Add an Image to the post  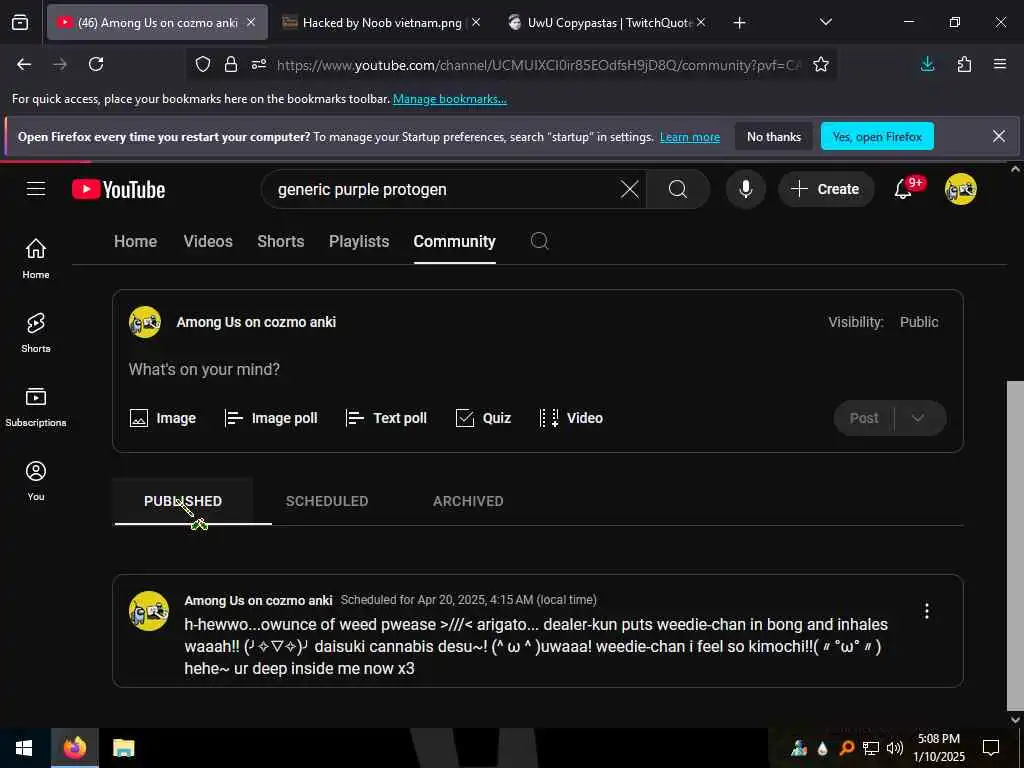163,418
